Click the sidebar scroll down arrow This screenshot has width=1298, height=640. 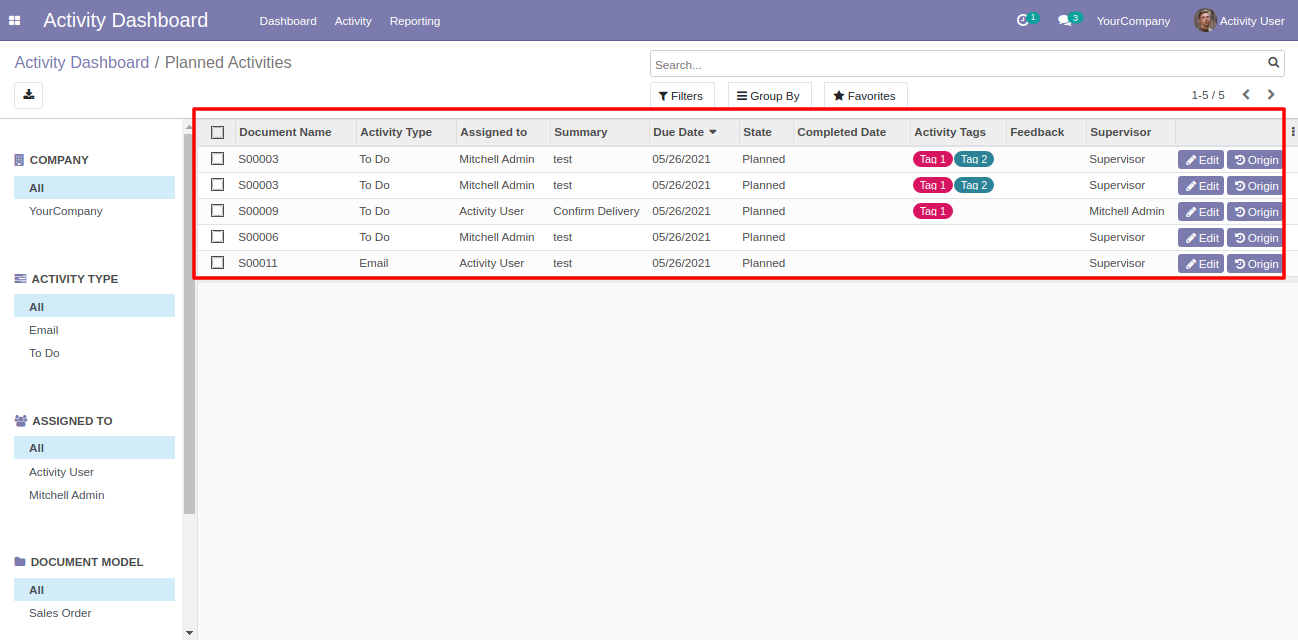(x=190, y=632)
